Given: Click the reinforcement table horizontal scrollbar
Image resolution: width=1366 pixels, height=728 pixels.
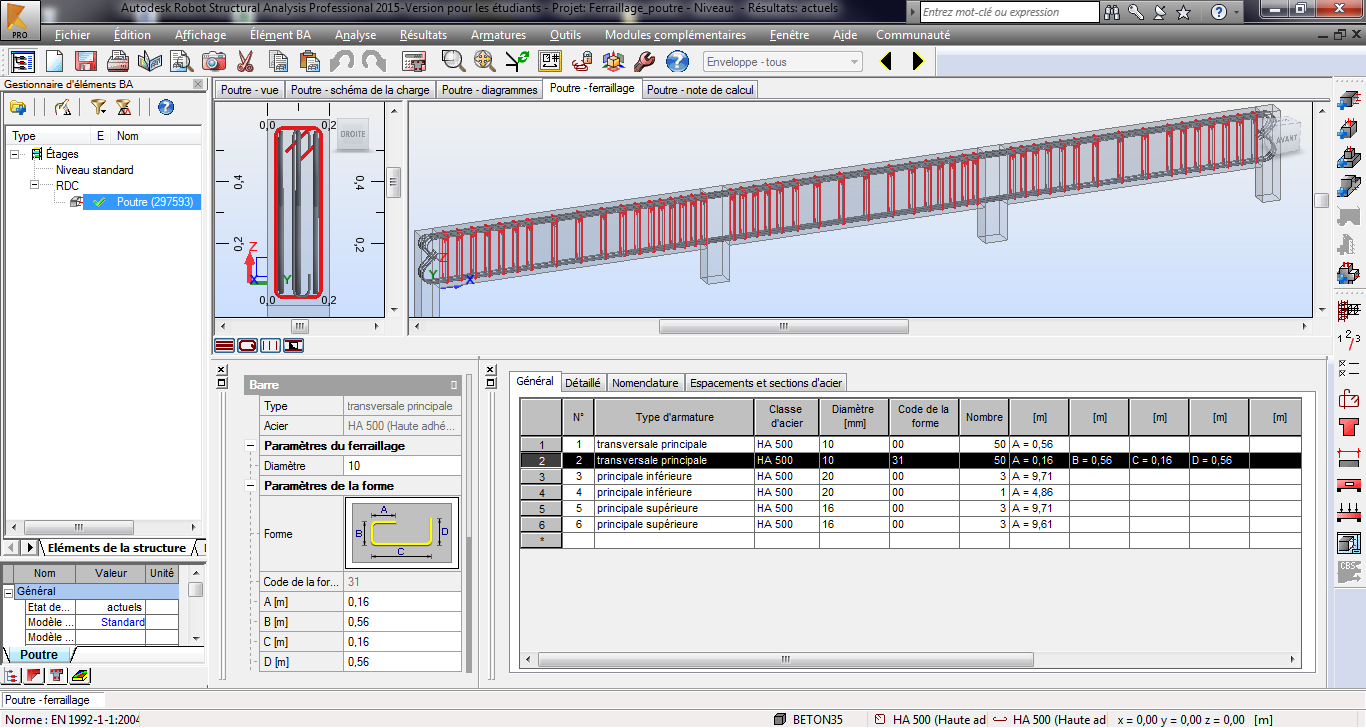Looking at the screenshot, I should coord(784,660).
